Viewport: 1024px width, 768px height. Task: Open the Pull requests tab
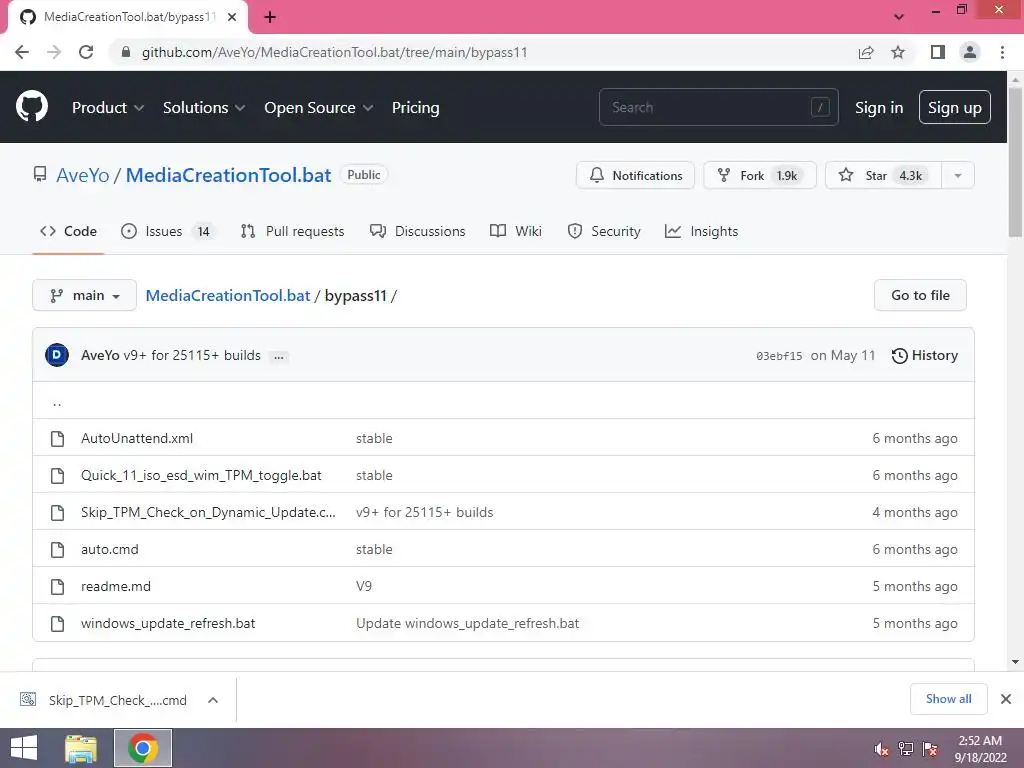pyautogui.click(x=292, y=231)
